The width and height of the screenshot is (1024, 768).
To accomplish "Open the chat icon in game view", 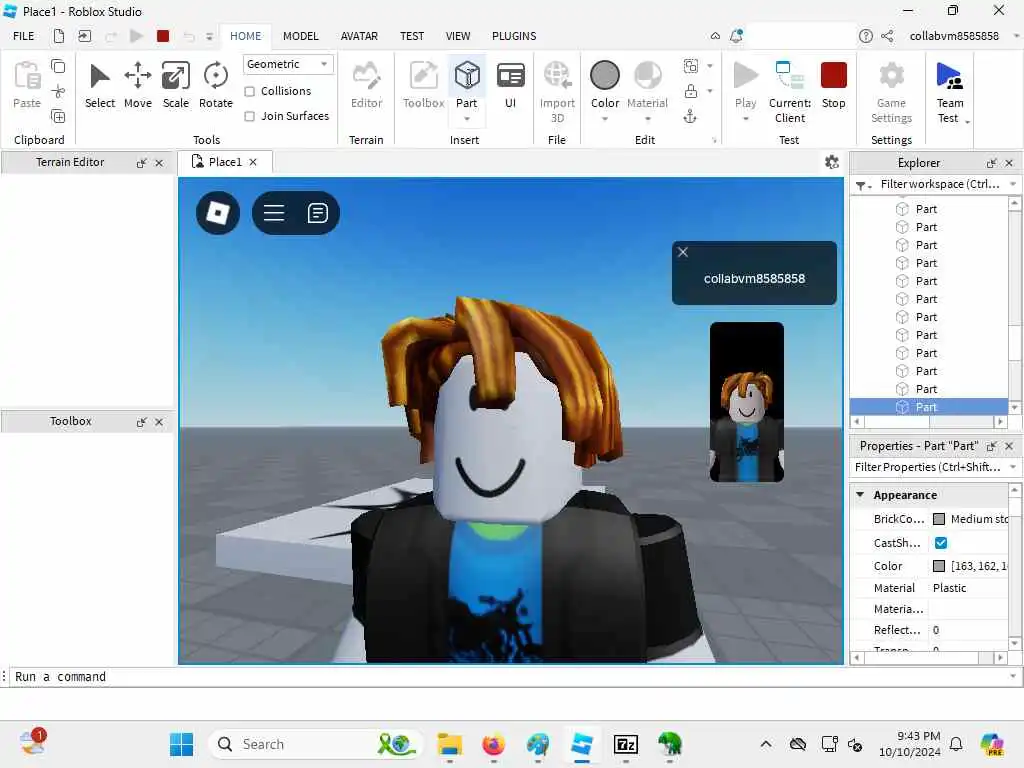I will 317,213.
